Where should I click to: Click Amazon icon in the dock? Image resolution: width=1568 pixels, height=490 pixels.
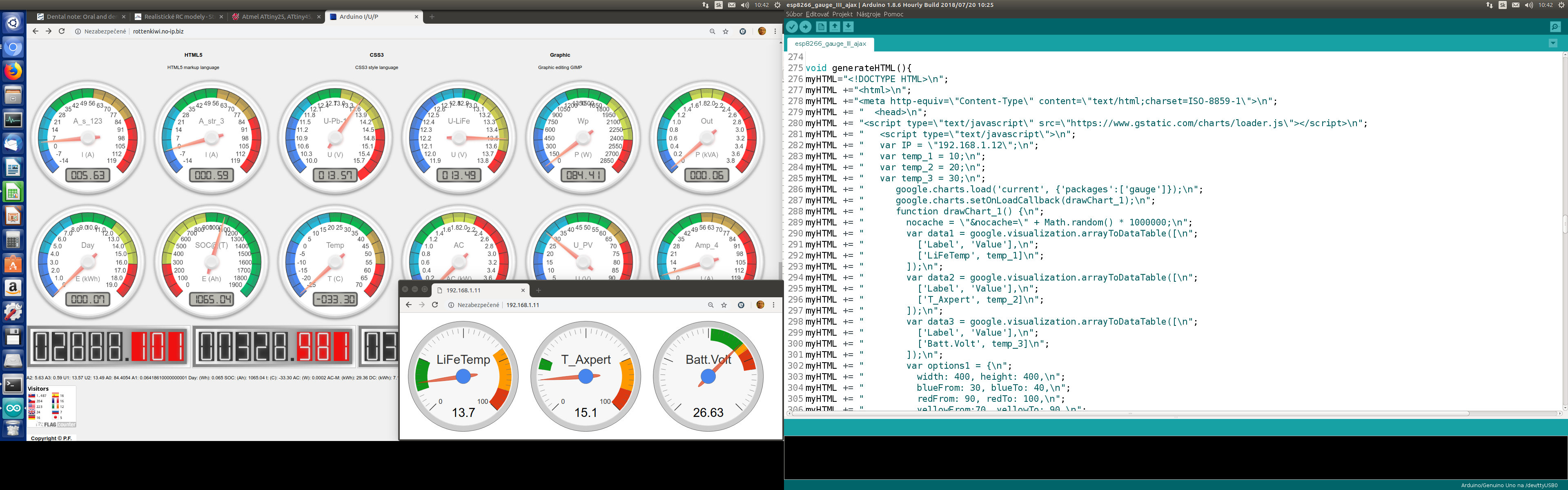pyautogui.click(x=13, y=287)
